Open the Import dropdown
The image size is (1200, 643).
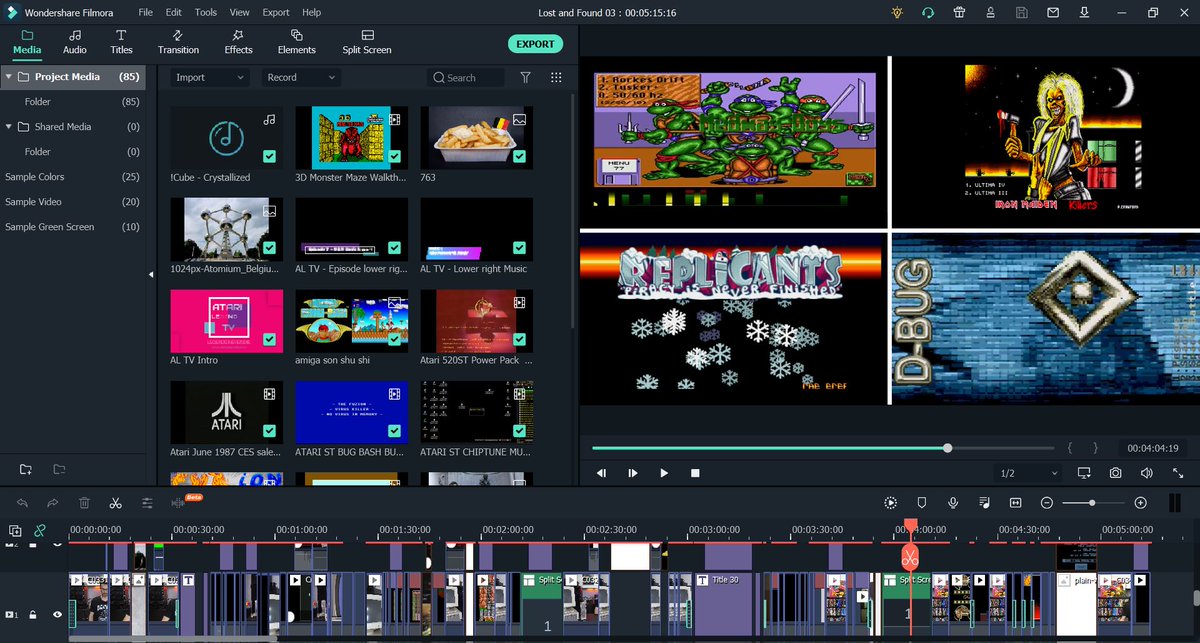(210, 77)
